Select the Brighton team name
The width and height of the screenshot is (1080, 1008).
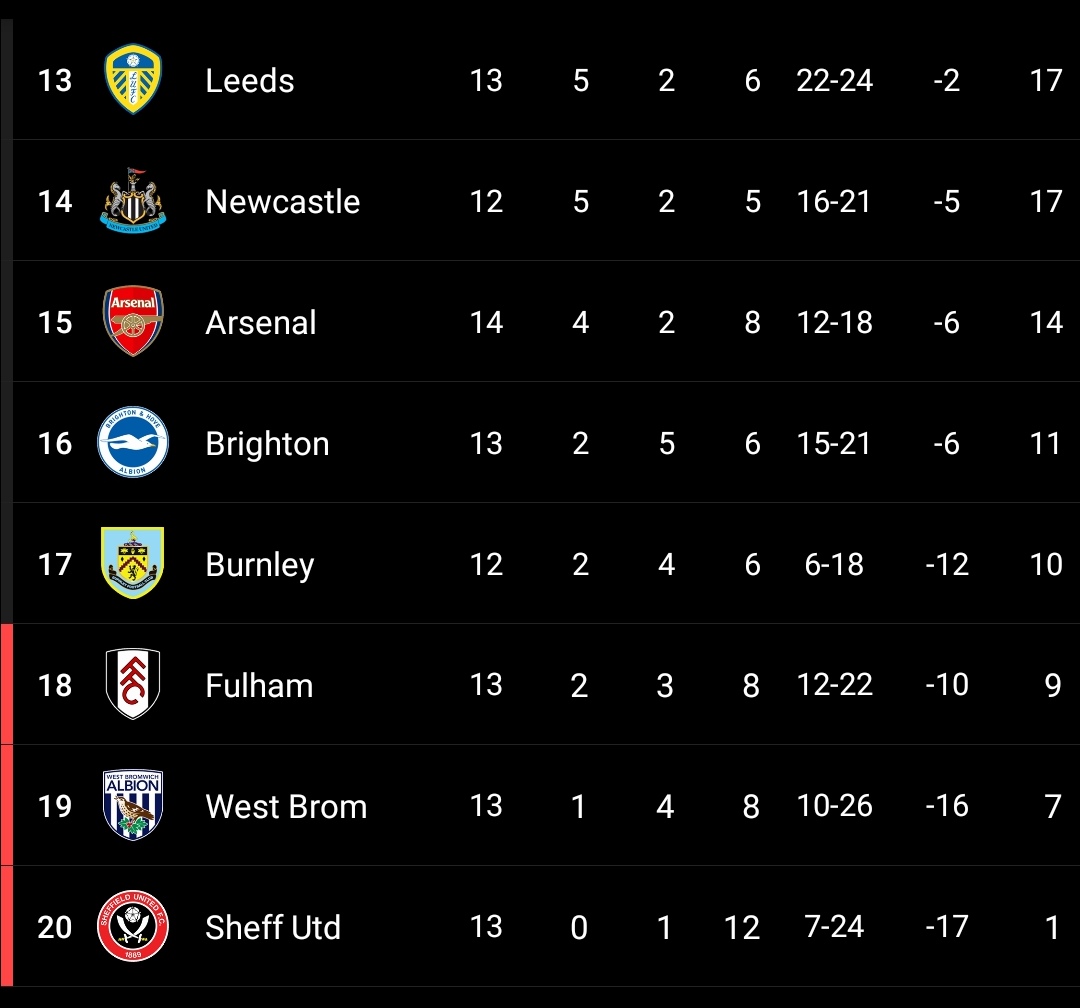[267, 444]
